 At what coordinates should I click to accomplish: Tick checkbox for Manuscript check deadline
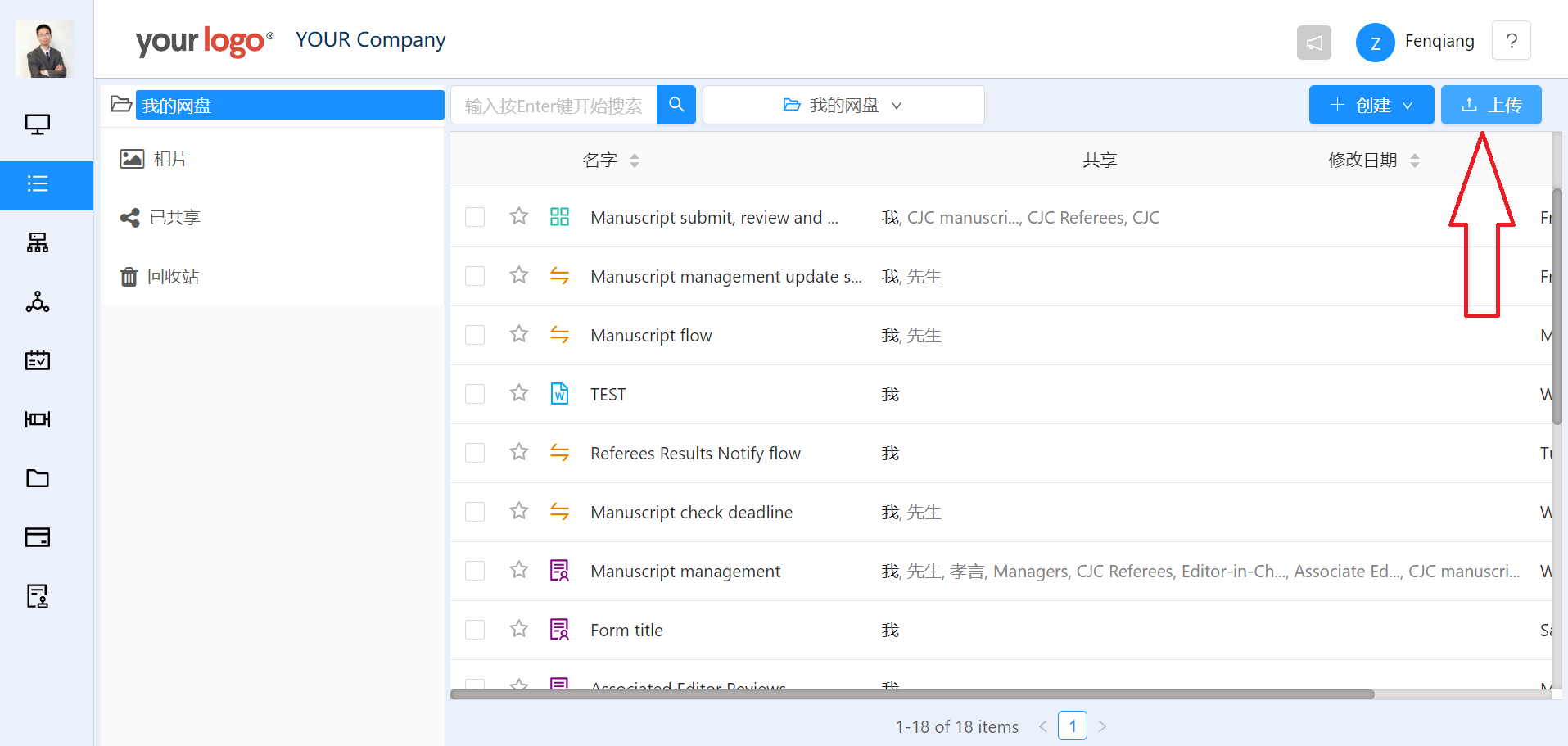(x=475, y=512)
